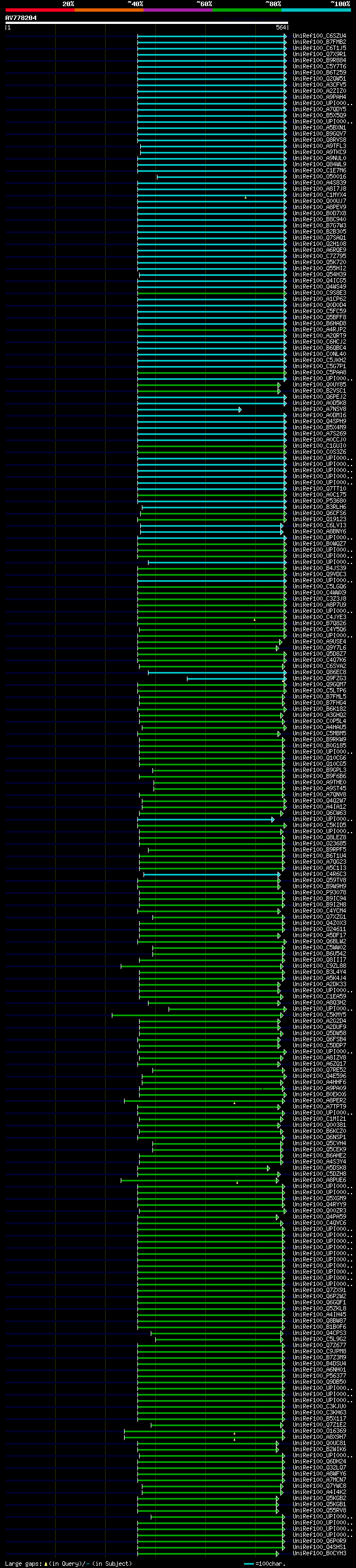
Task: Click the UniRef100_A9THE0 identifier
Action: coord(319,782)
